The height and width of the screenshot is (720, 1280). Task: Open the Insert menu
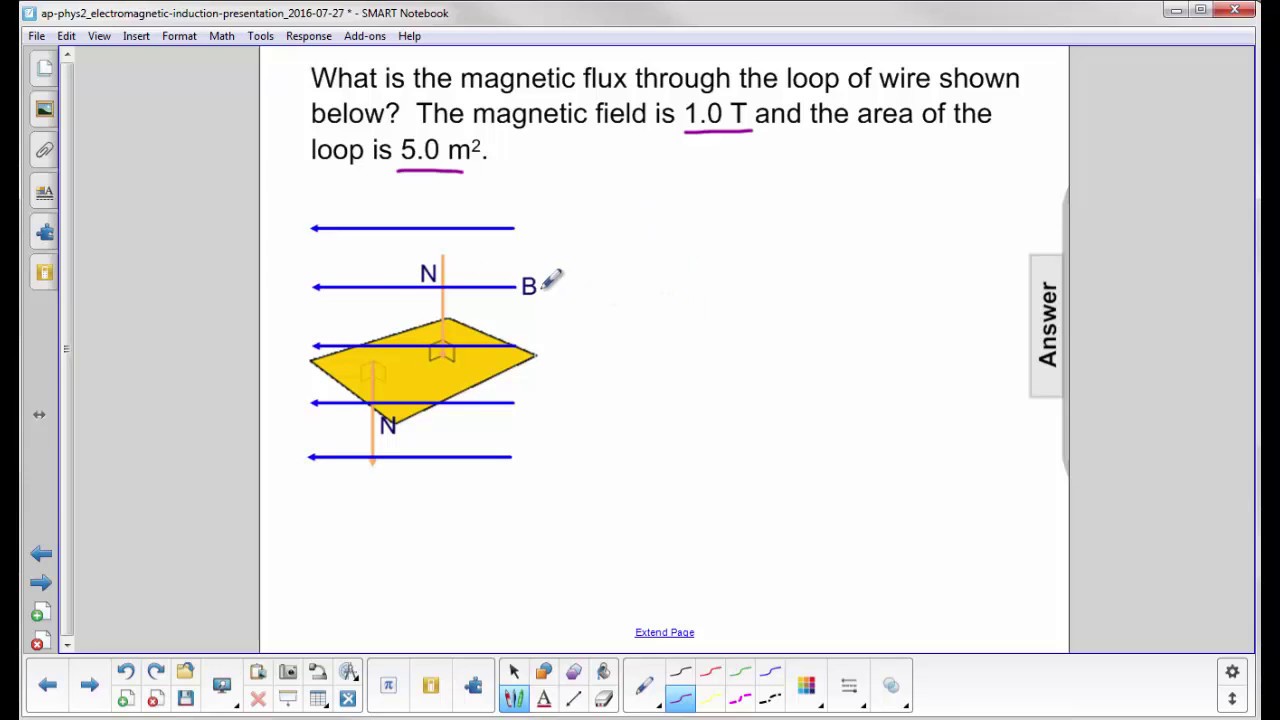click(136, 36)
